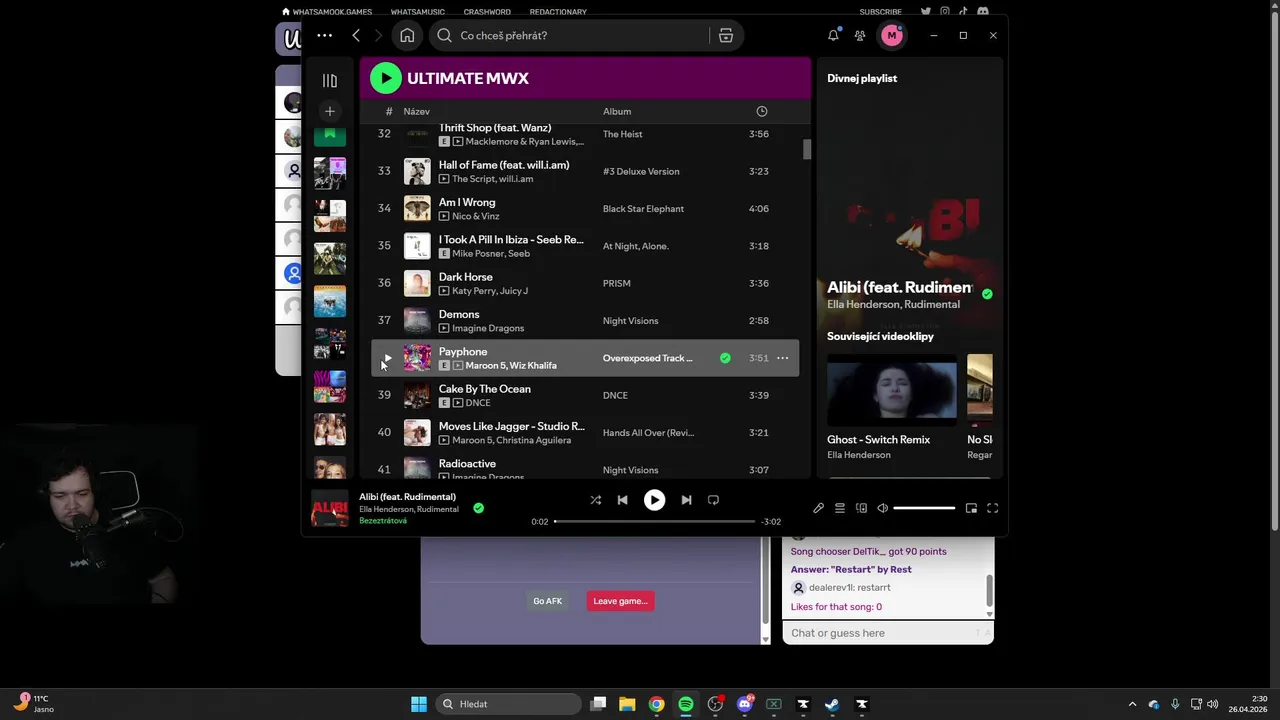
Task: Open Chrome from the taskbar
Action: tap(656, 704)
